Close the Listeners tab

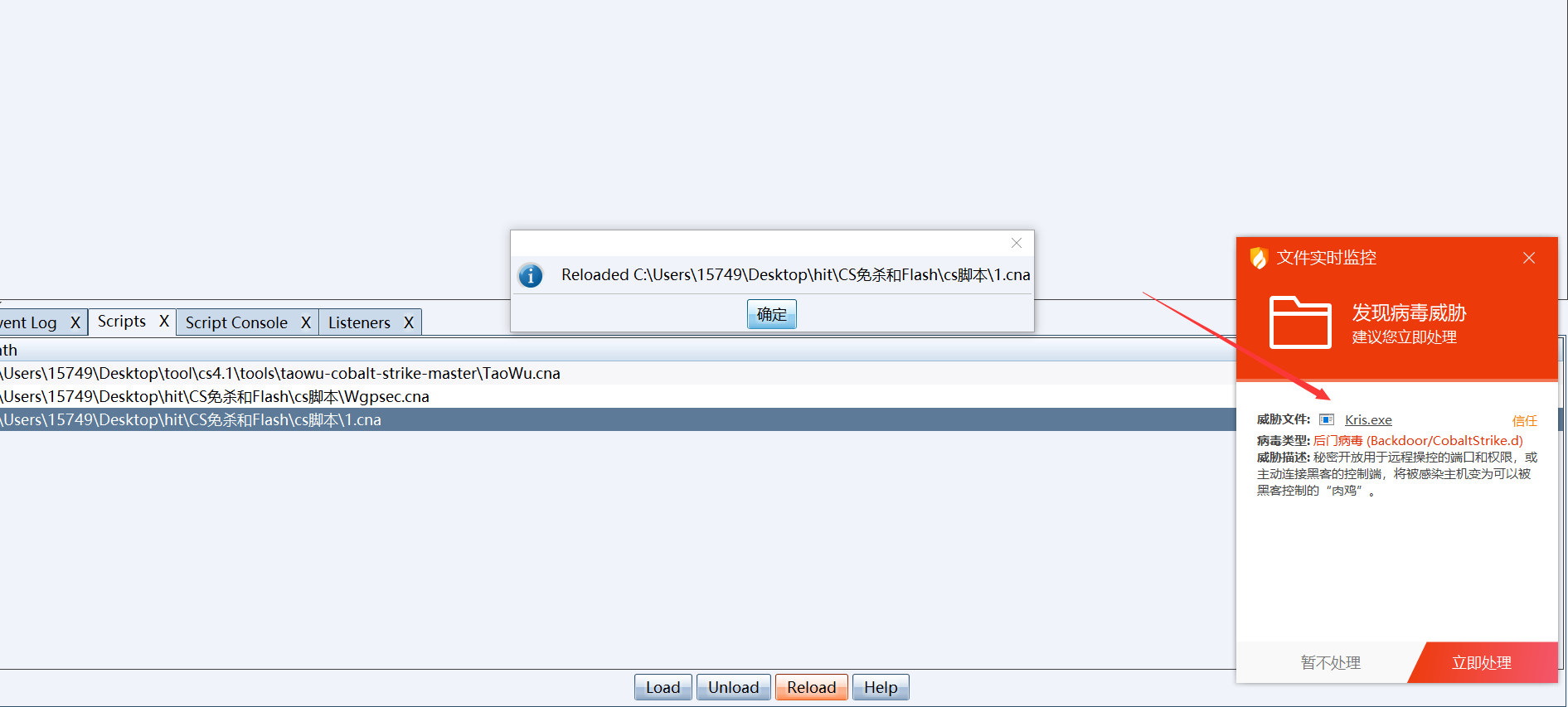[x=409, y=323]
